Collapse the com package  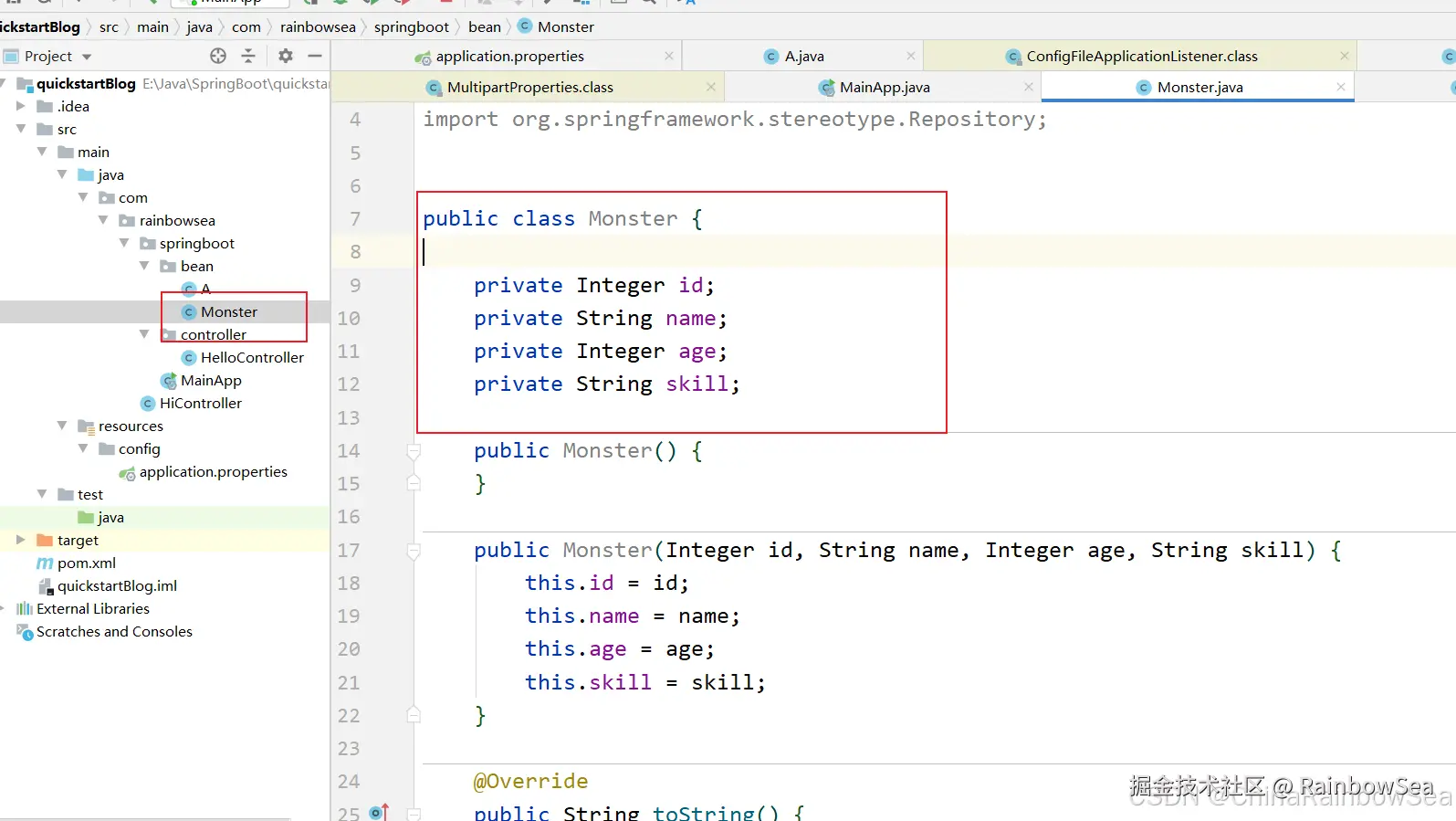[83, 197]
